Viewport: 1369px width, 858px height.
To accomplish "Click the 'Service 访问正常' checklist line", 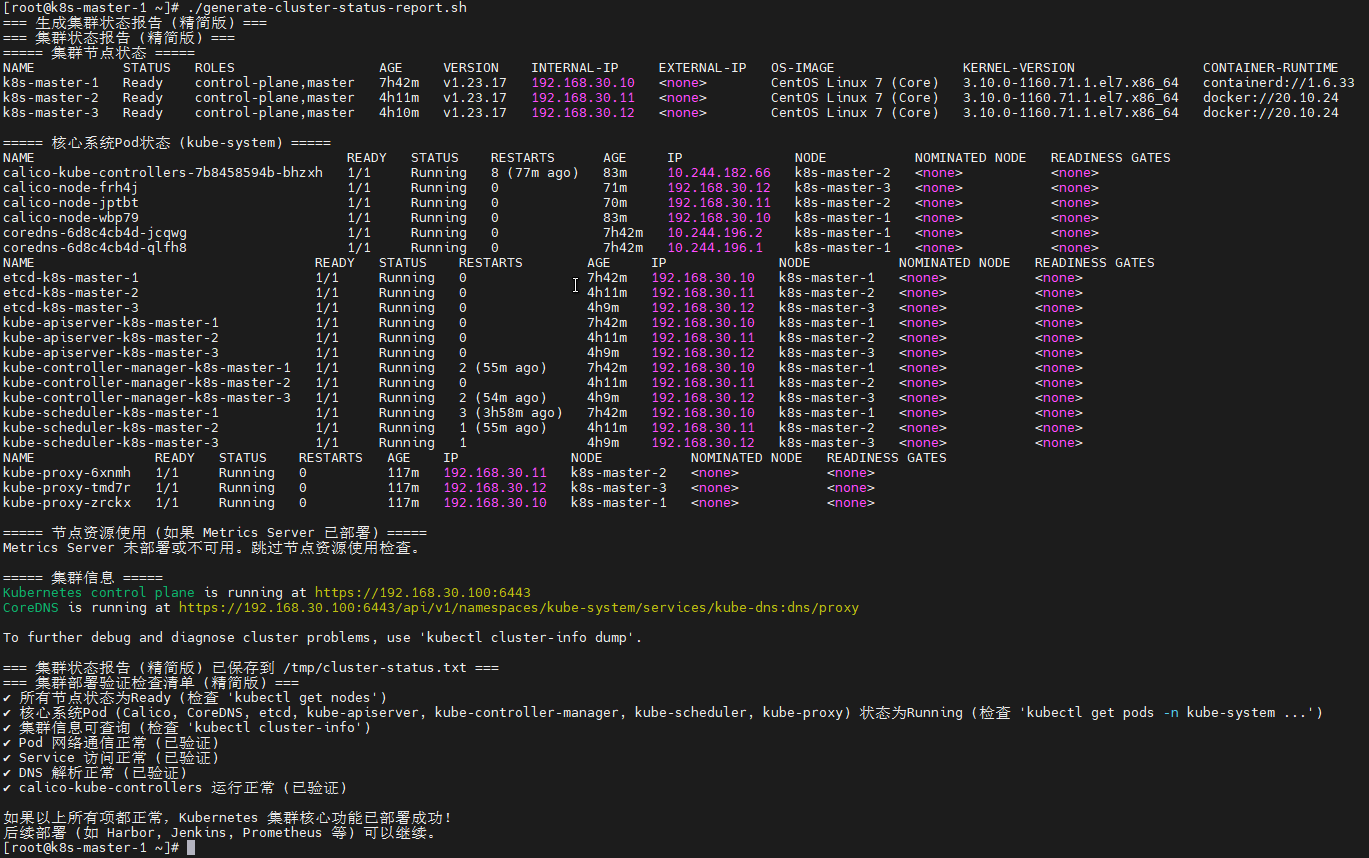I will pos(111,758).
